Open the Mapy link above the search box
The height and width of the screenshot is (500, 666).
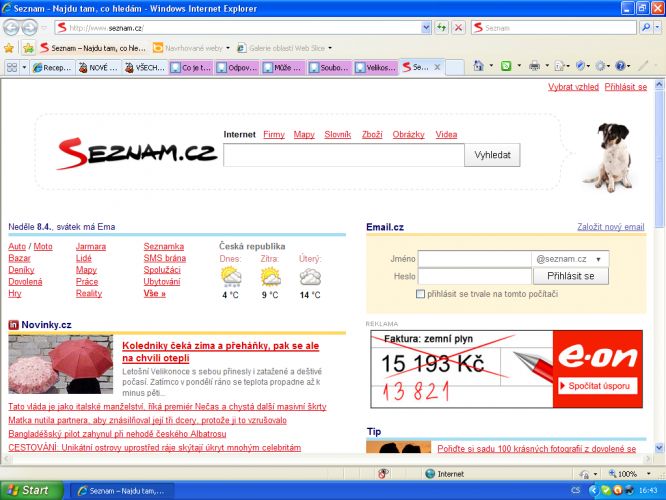[x=304, y=135]
